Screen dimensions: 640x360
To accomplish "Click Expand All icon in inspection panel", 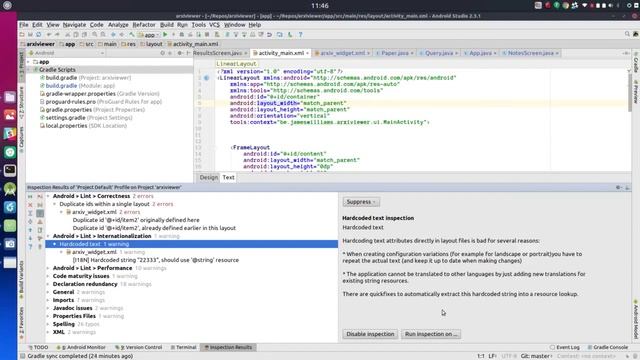I will tap(30, 213).
